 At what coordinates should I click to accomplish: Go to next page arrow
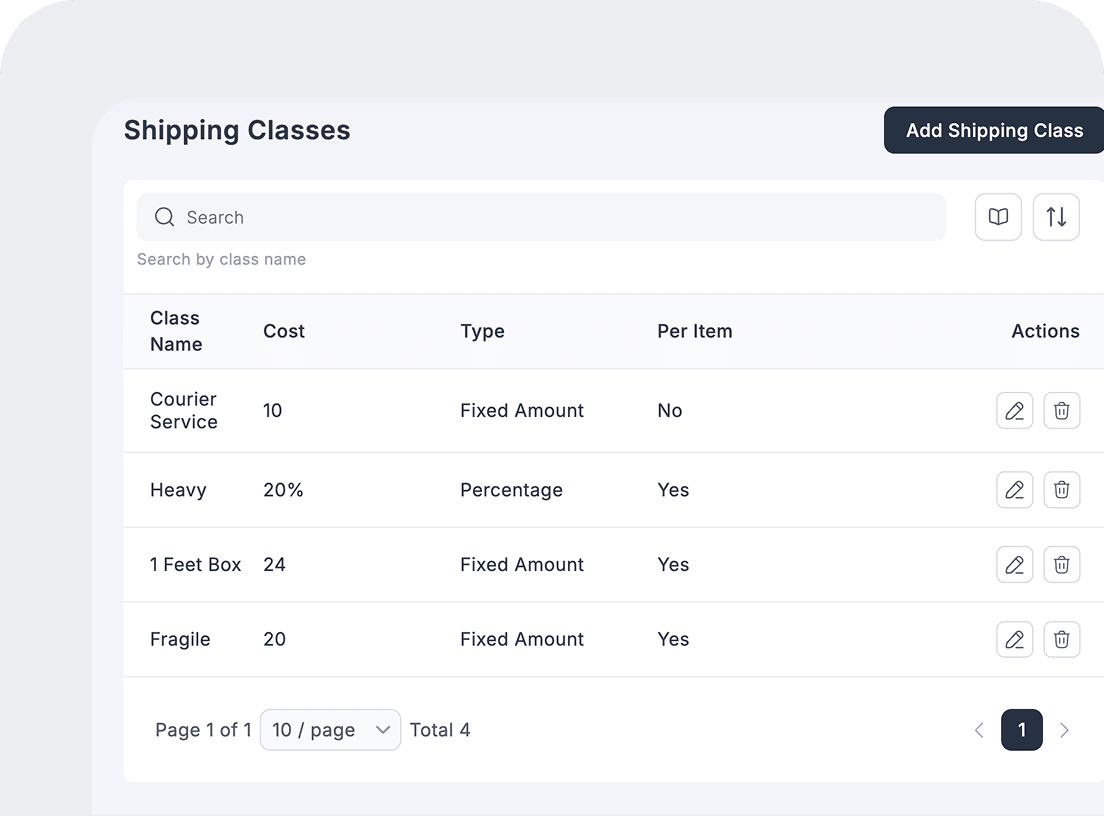point(1064,730)
